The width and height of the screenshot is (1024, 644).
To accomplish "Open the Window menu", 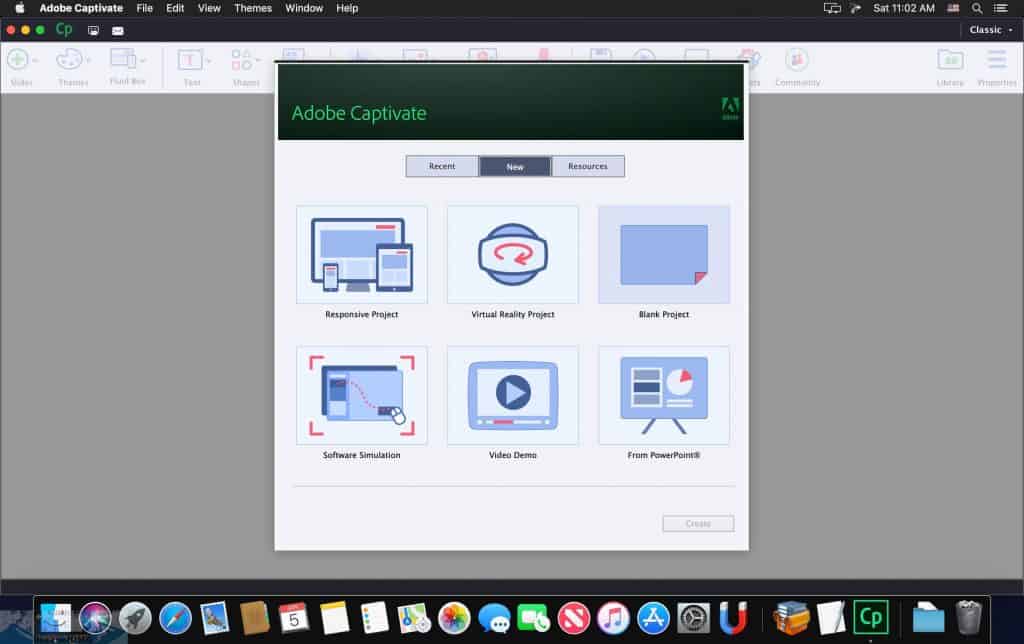I will 304,8.
